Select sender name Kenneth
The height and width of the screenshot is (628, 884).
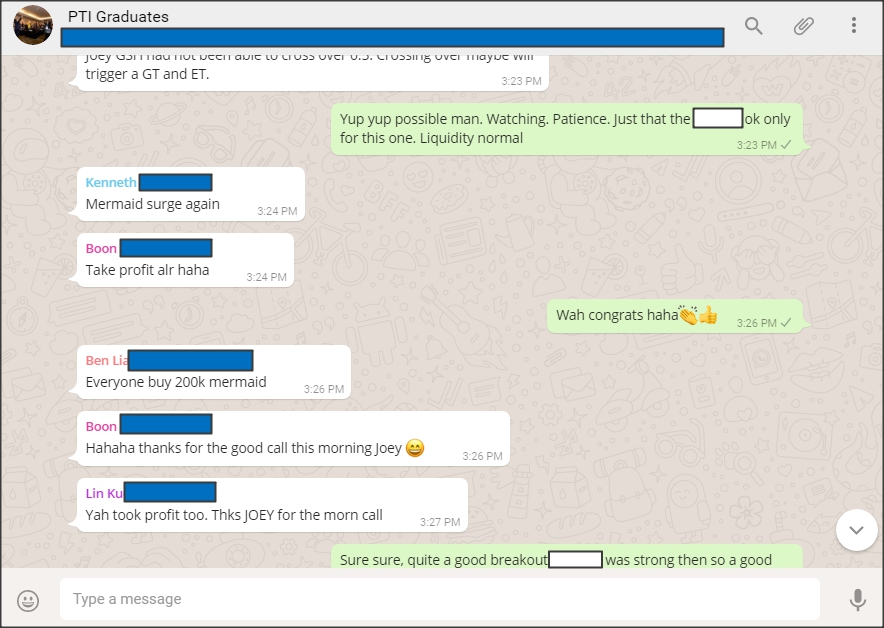point(110,183)
